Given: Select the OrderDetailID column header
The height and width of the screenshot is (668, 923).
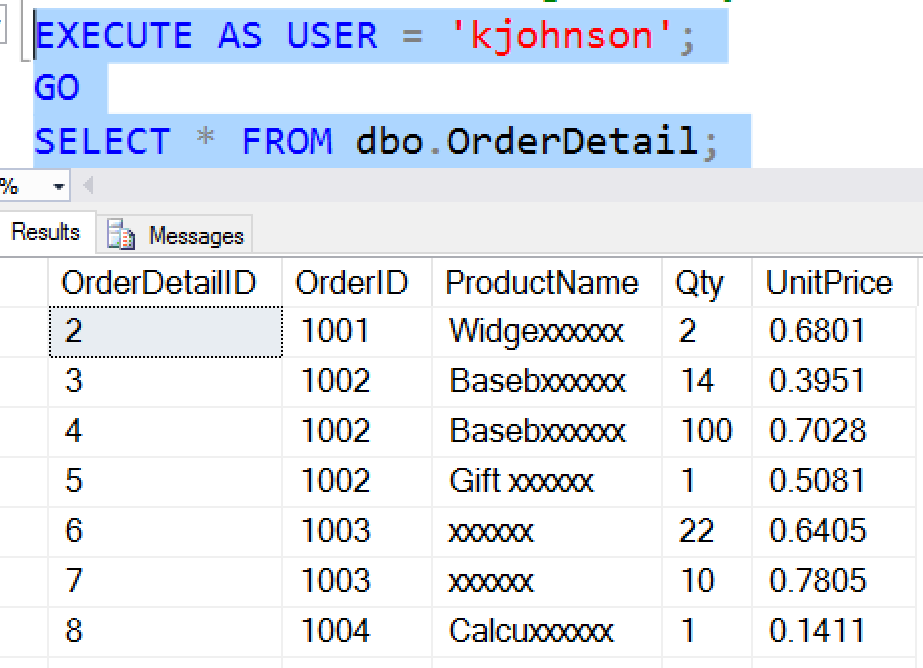Looking at the screenshot, I should (165, 283).
